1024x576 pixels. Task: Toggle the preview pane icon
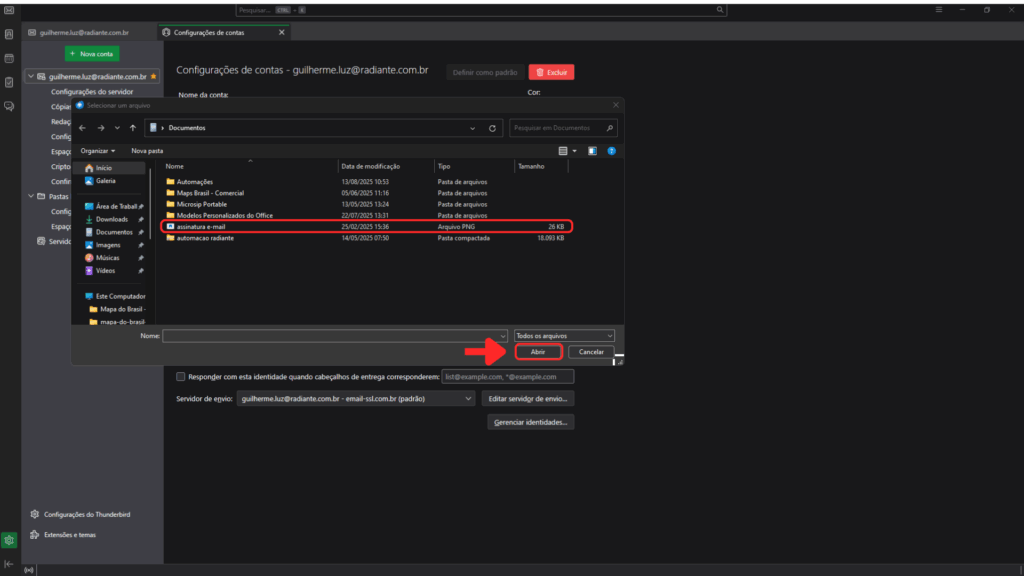592,151
